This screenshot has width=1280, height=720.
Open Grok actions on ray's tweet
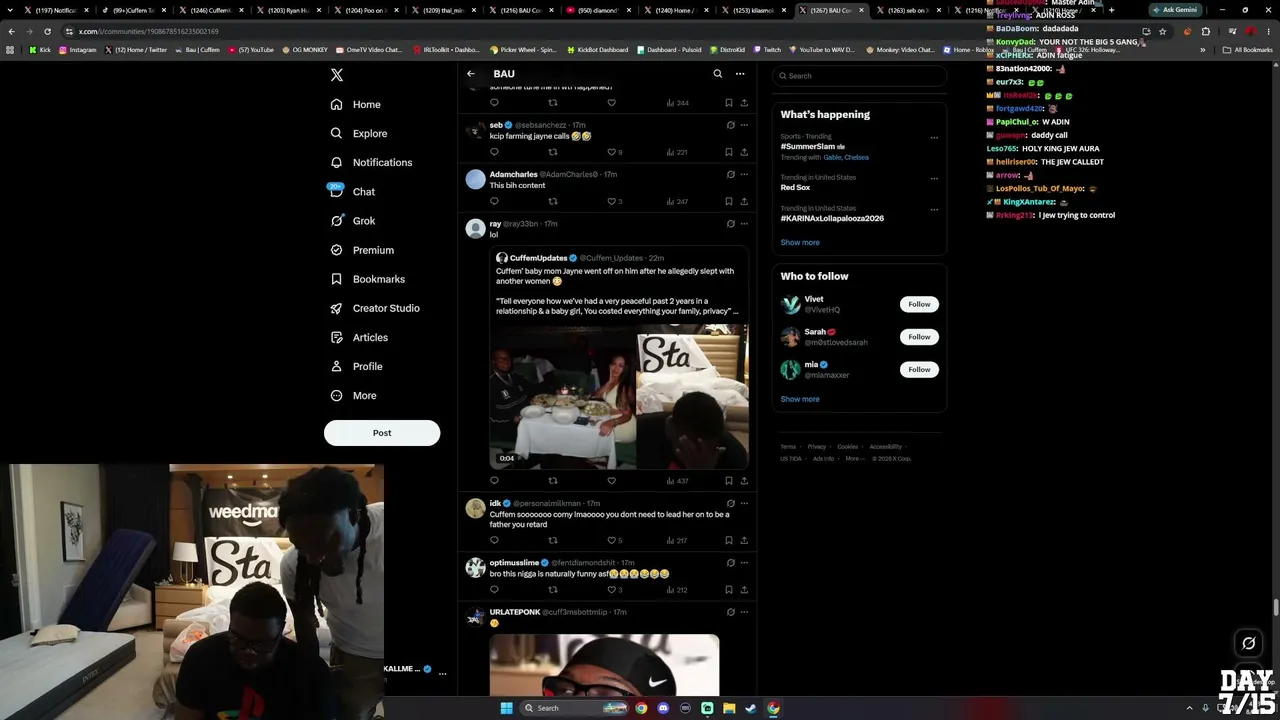730,223
